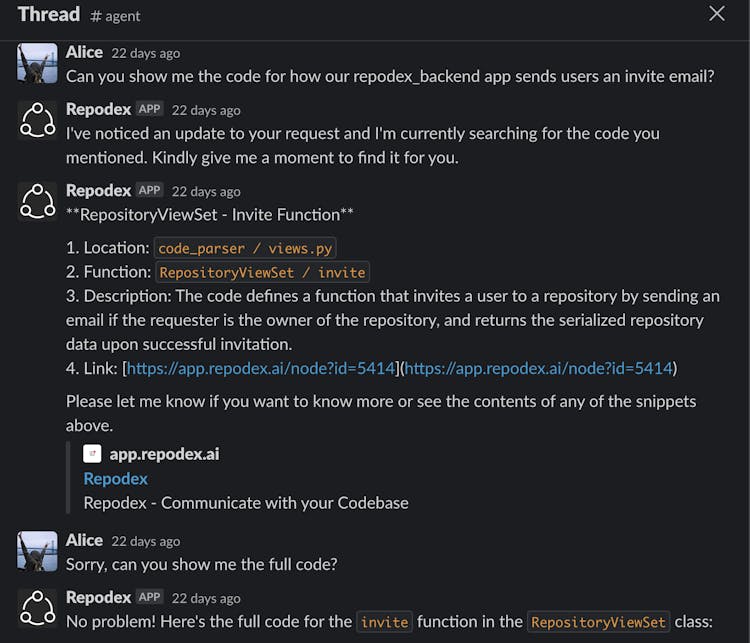This screenshot has height=643, width=750.
Task: Click Alice's name on first message
Action: pos(84,52)
